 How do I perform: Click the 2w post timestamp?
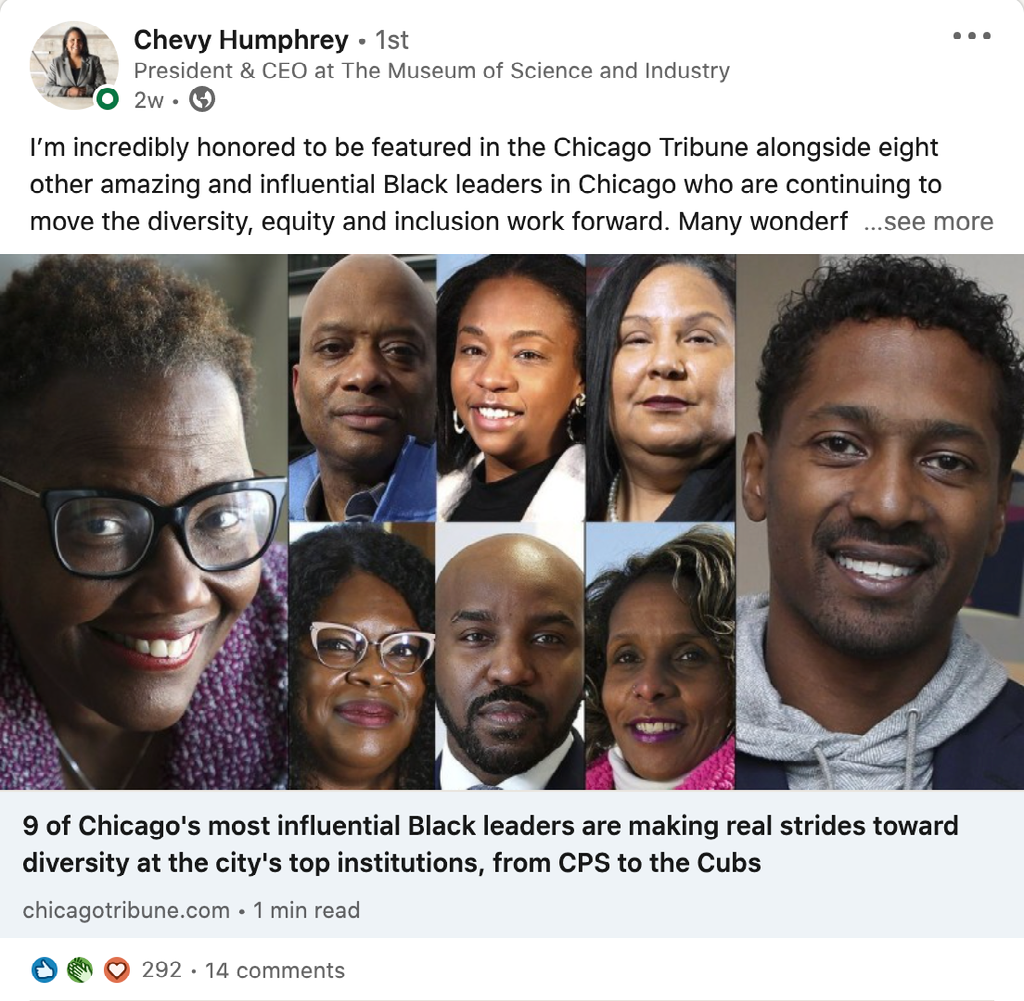coord(149,101)
